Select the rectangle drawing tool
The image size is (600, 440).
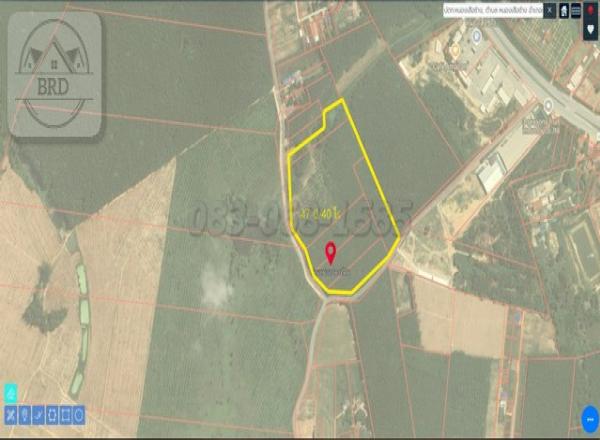pyautogui.click(x=66, y=413)
